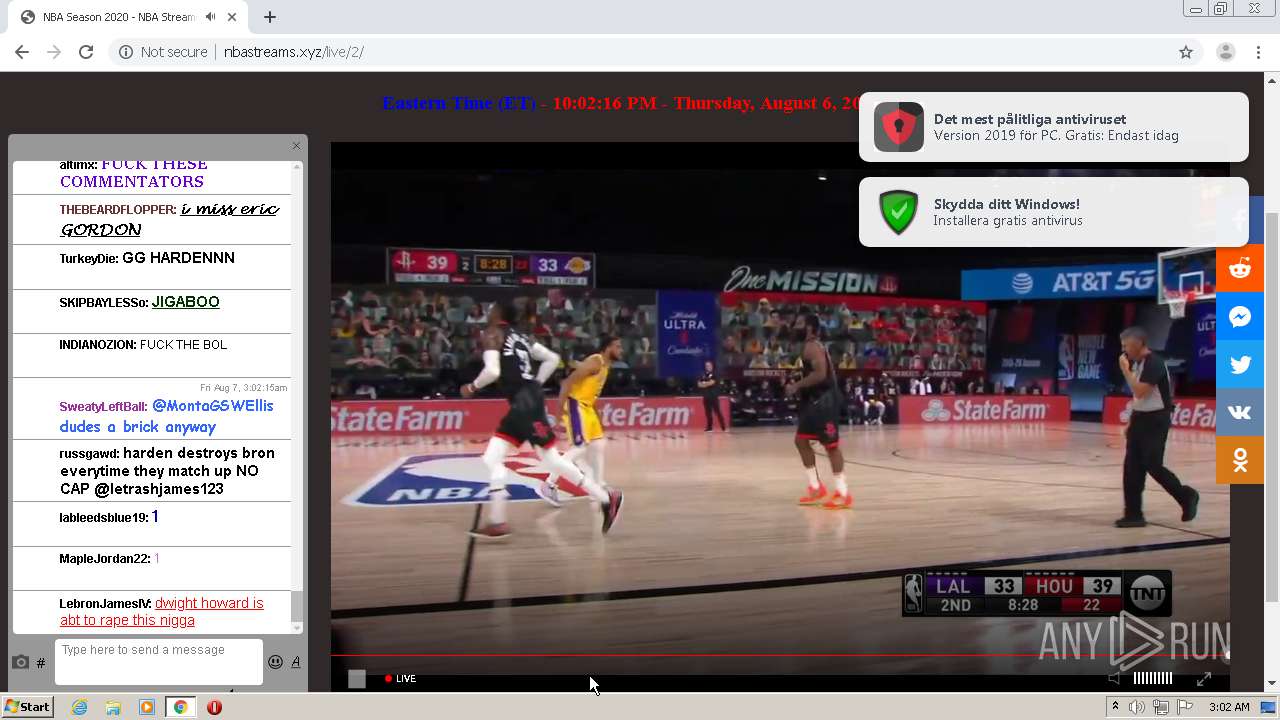Click the page vertical scrollbar thumb
The width and height of the screenshot is (1280, 720).
click(1272, 407)
